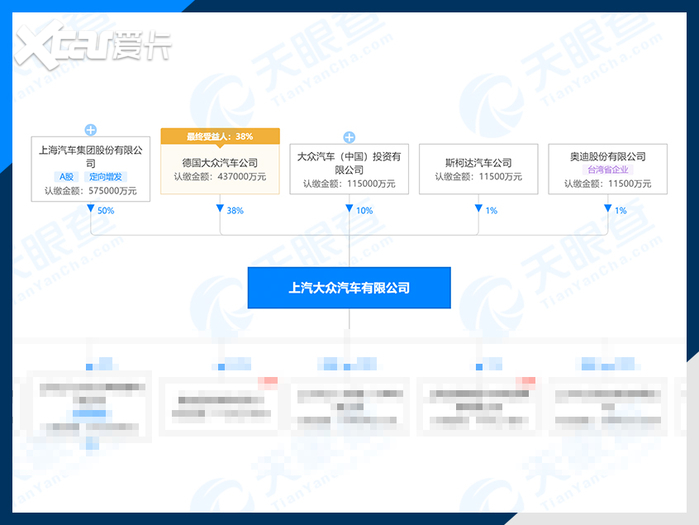Click 认缴金额: 437000万元 text
This screenshot has width=699, height=525.
click(x=220, y=177)
